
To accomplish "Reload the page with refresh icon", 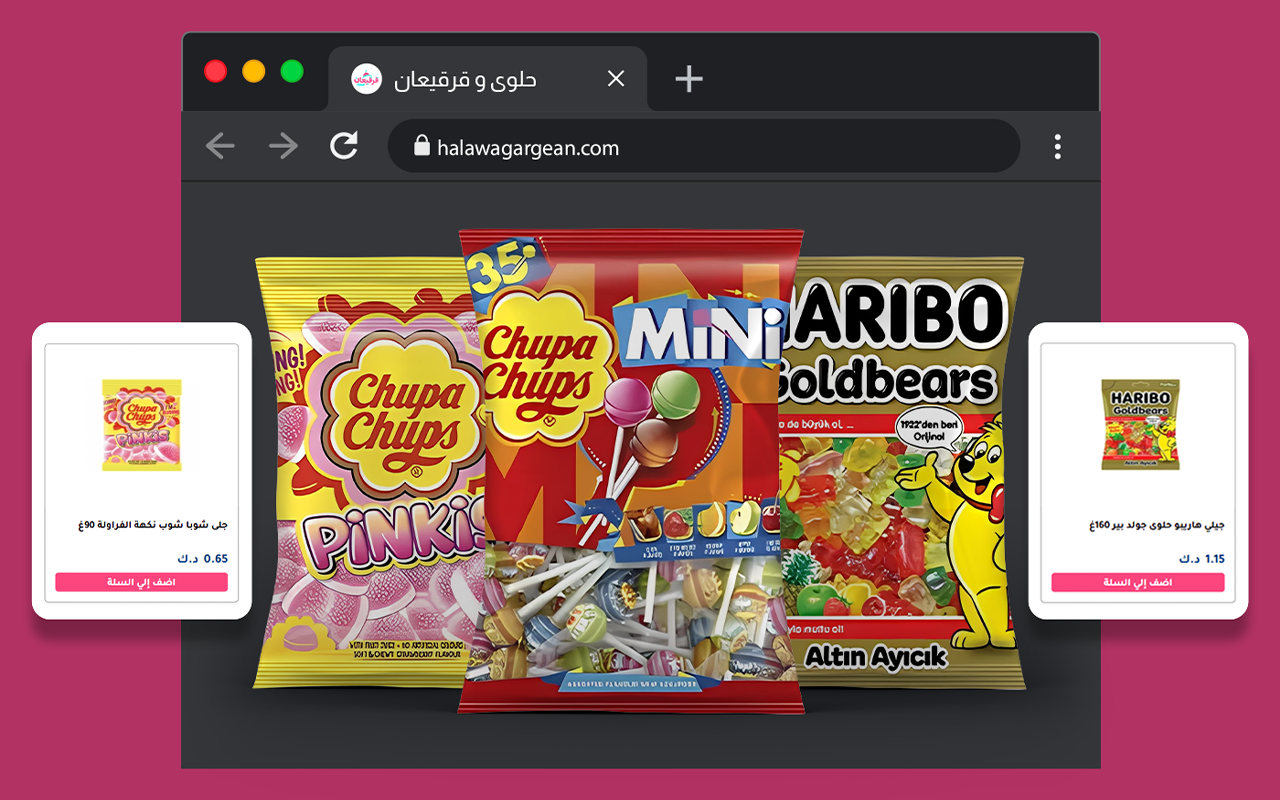I will point(344,147).
